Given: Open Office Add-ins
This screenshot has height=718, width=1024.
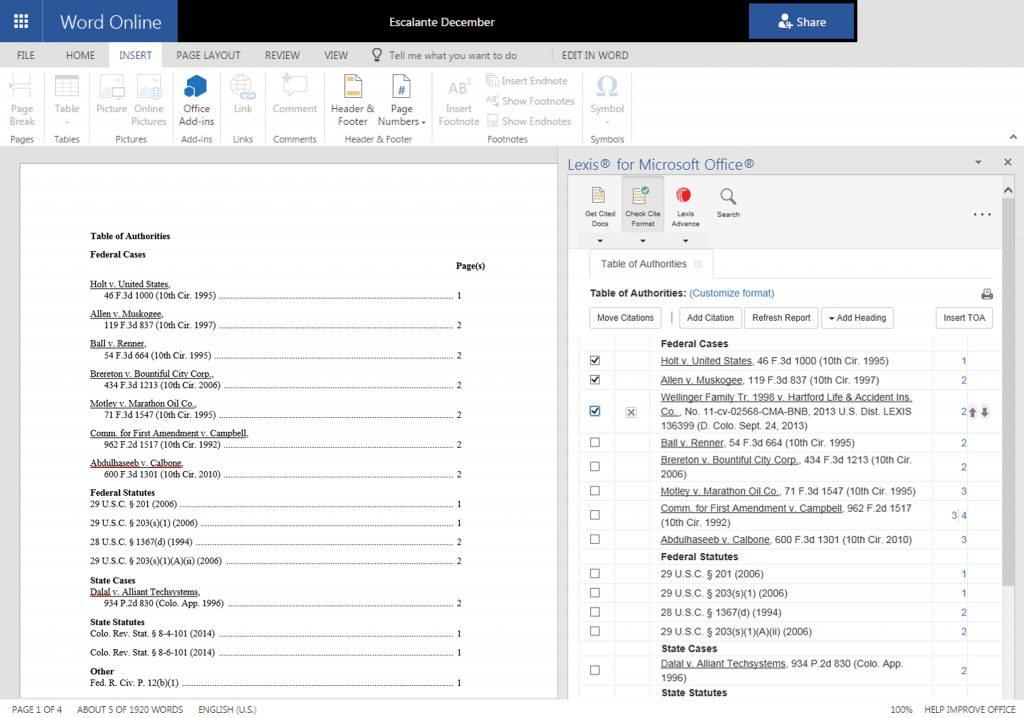Looking at the screenshot, I should [x=196, y=100].
